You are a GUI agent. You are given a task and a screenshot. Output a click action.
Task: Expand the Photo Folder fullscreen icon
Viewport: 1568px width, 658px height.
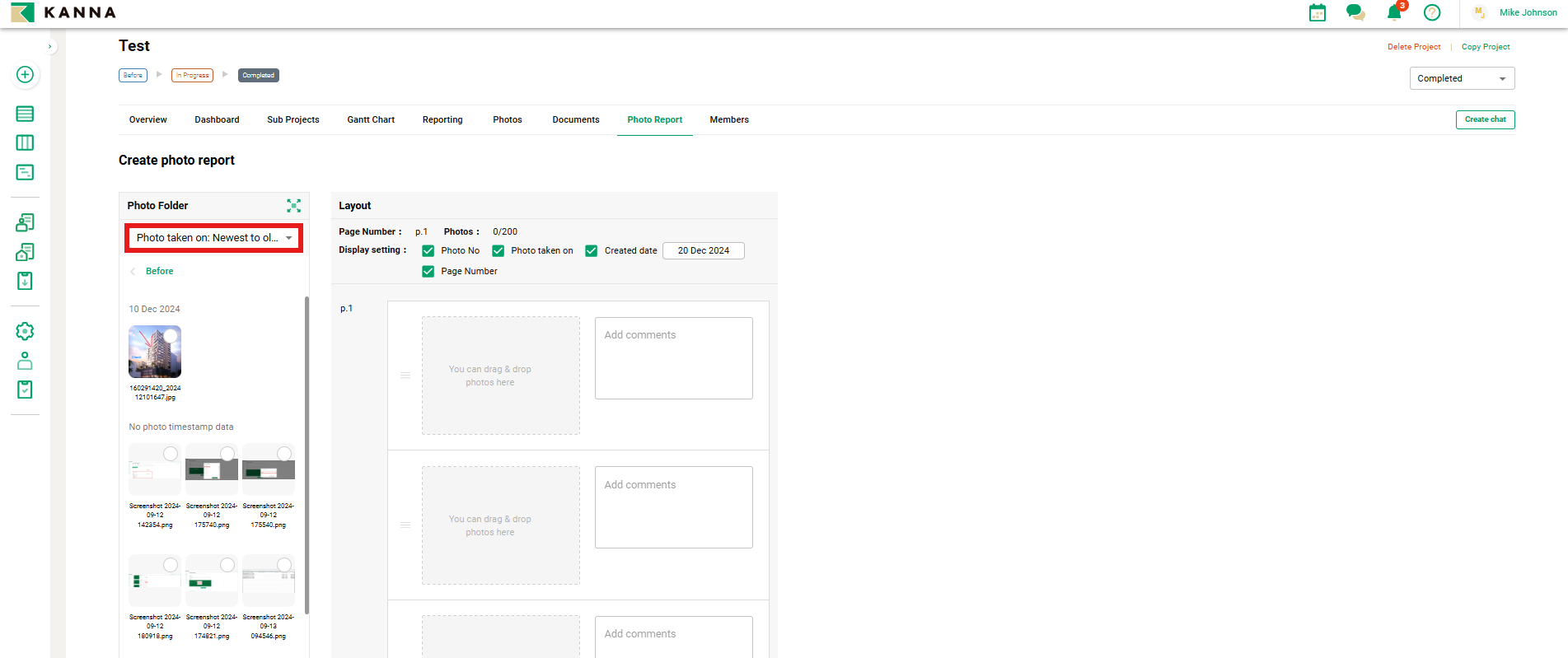click(293, 206)
